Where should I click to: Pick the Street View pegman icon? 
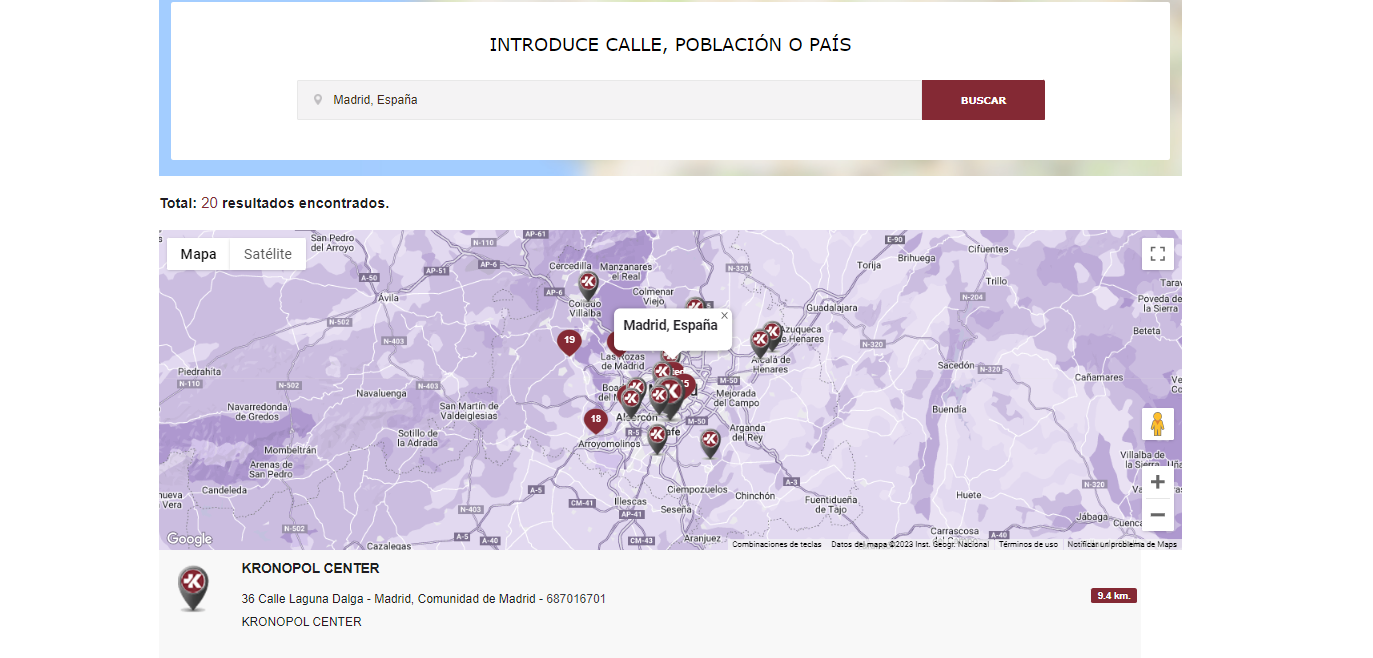1158,424
